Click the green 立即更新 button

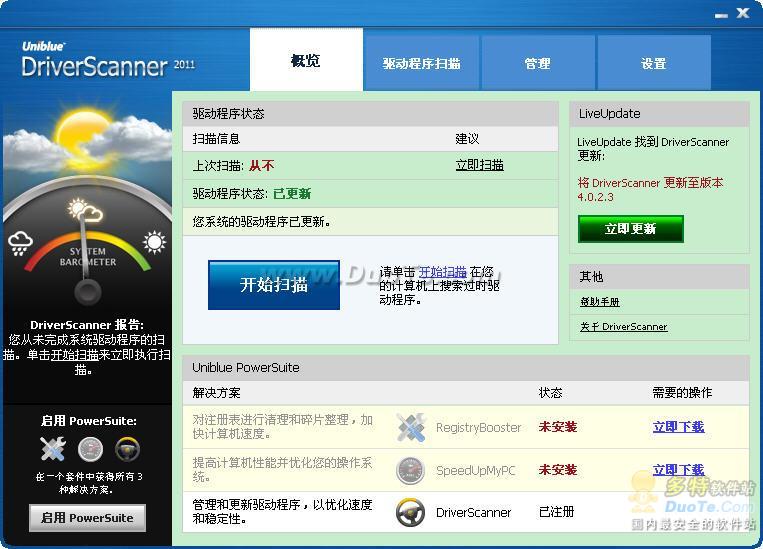click(x=631, y=229)
